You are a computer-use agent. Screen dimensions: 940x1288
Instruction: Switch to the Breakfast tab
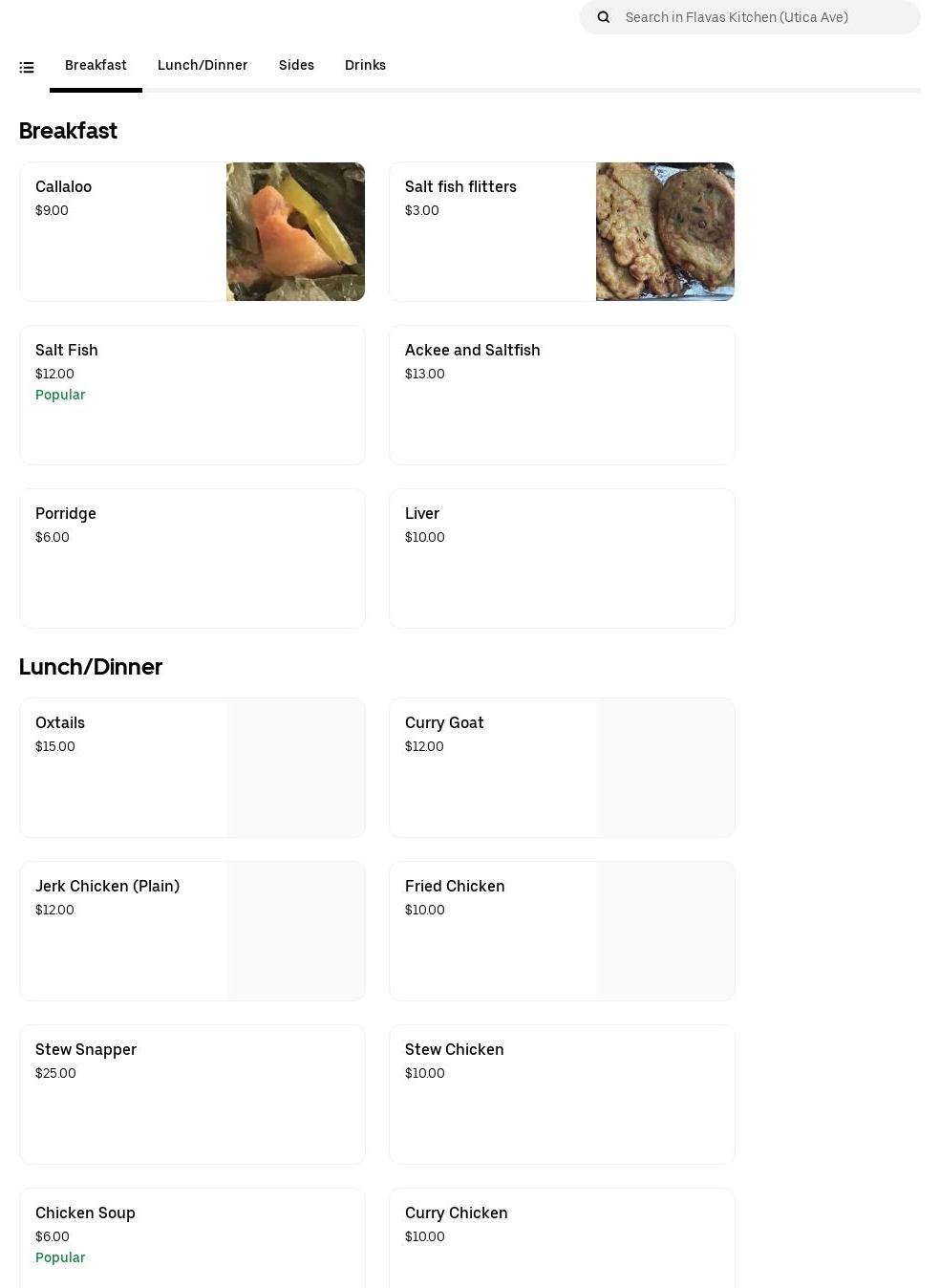coord(96,65)
